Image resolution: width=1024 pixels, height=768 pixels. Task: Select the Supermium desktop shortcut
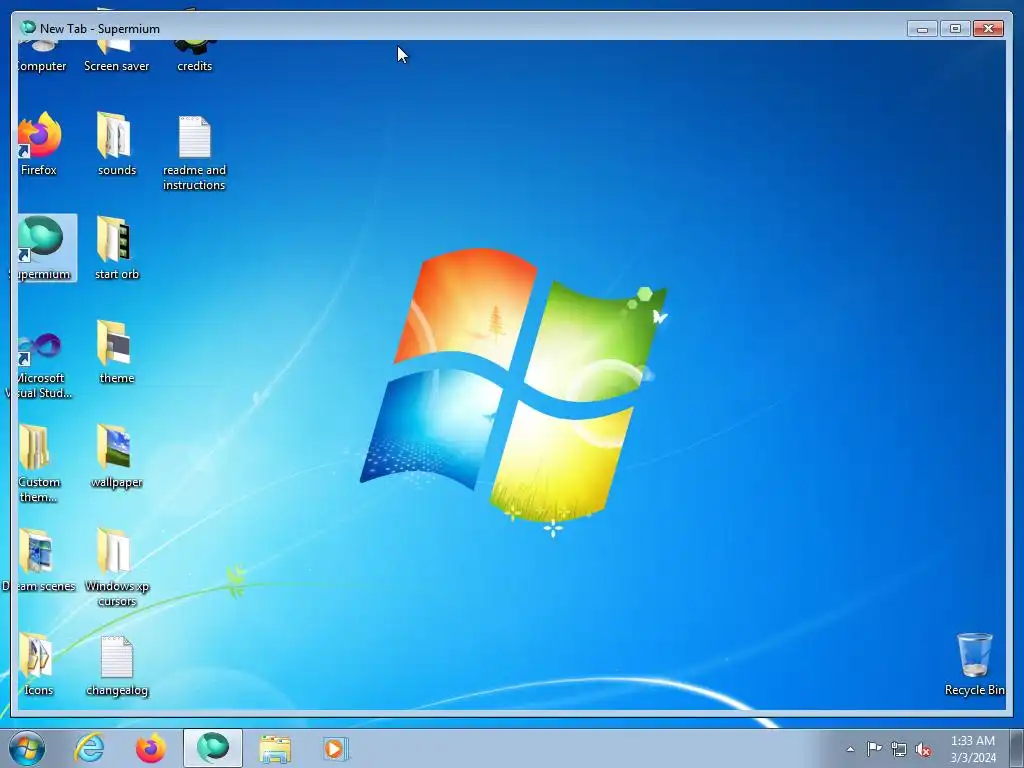click(43, 248)
